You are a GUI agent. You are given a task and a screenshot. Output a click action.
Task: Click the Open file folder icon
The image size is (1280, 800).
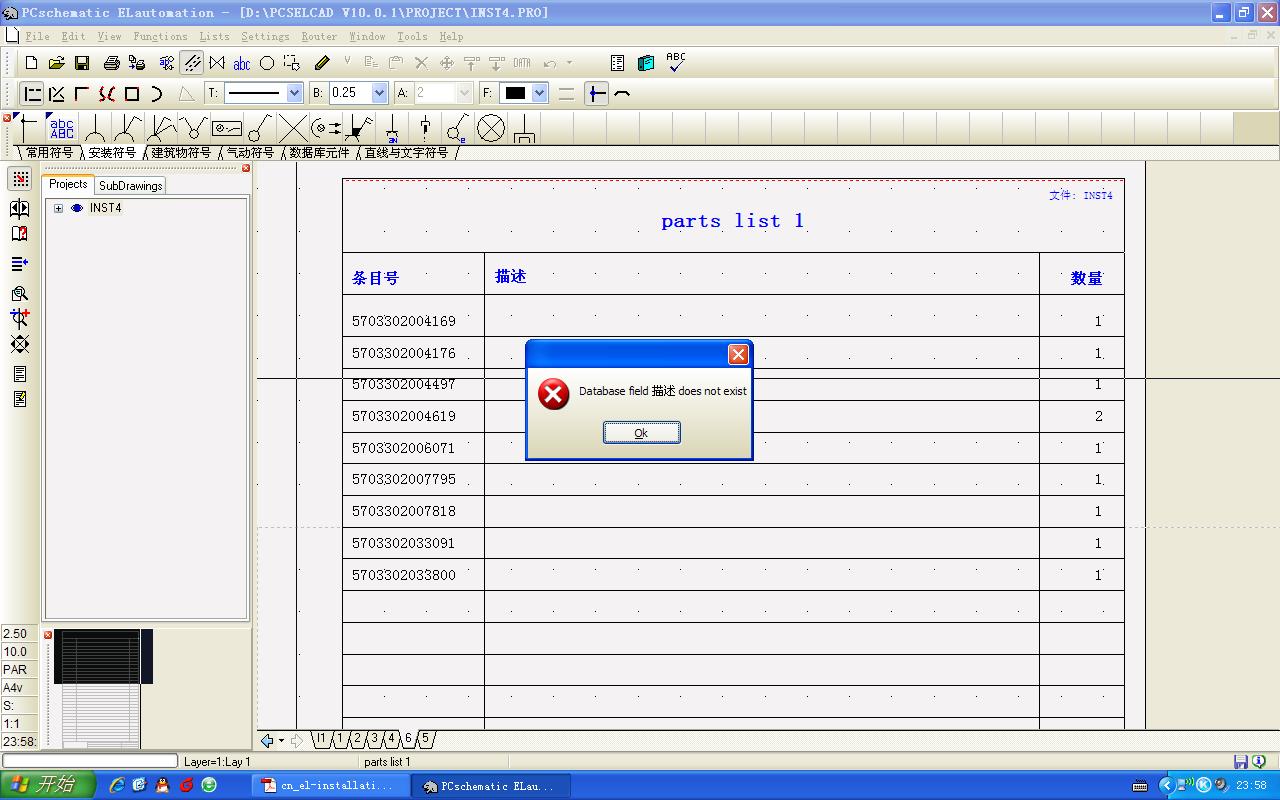[x=57, y=63]
